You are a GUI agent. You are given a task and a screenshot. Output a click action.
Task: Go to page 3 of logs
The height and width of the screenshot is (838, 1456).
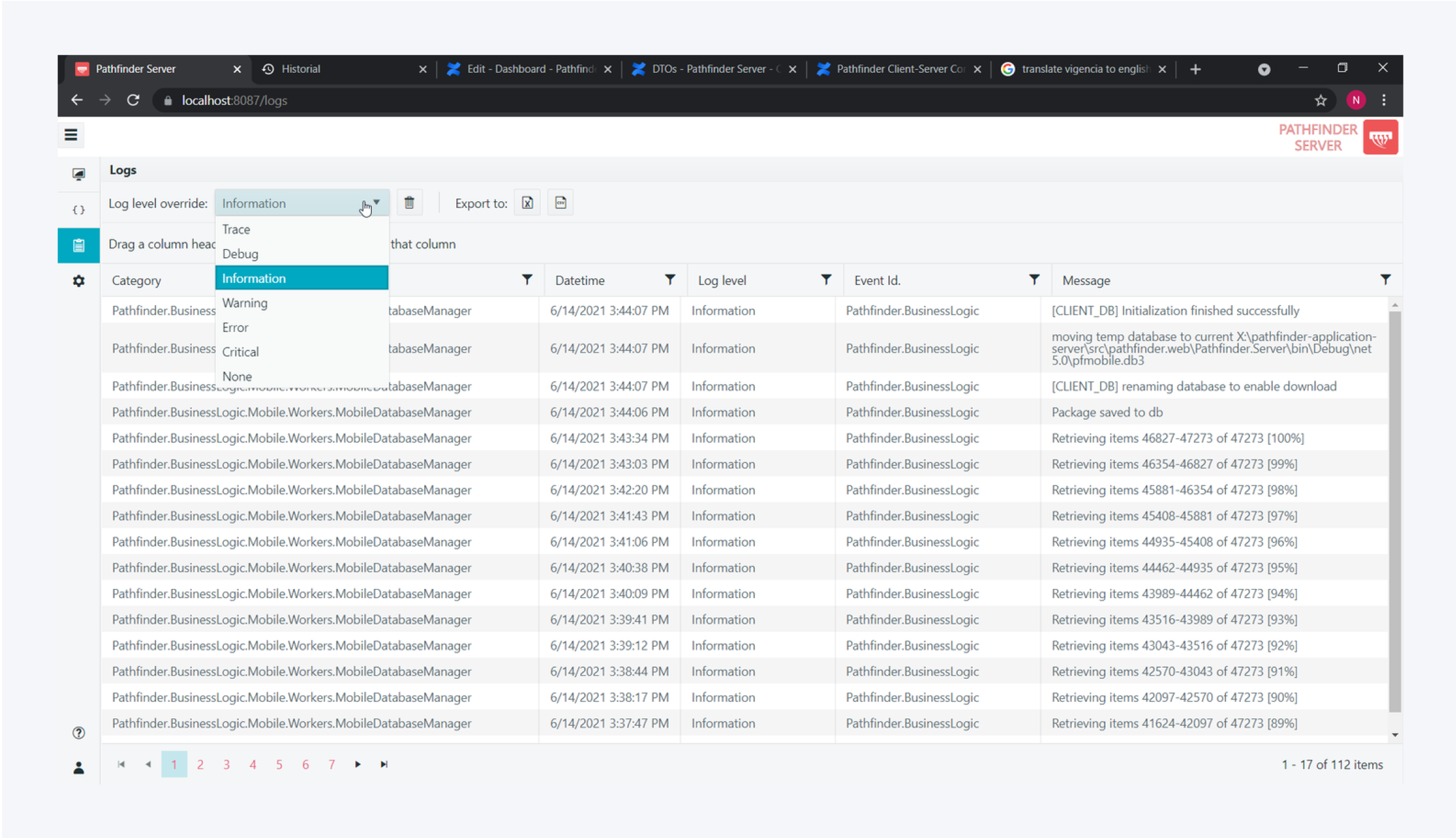(x=227, y=765)
